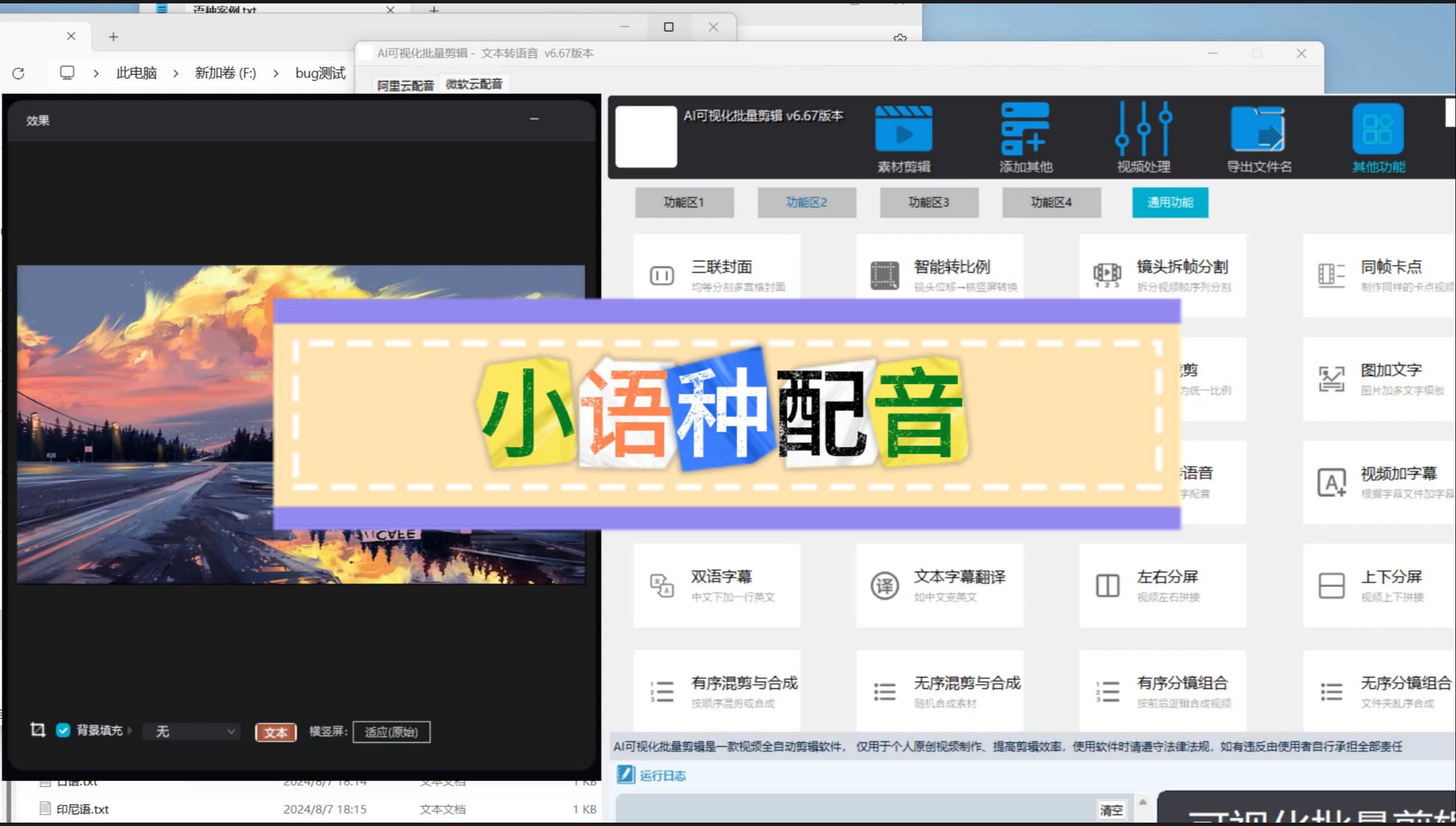Image resolution: width=1456 pixels, height=826 pixels.
Task: Select the 功能区2 tab
Action: tap(808, 202)
